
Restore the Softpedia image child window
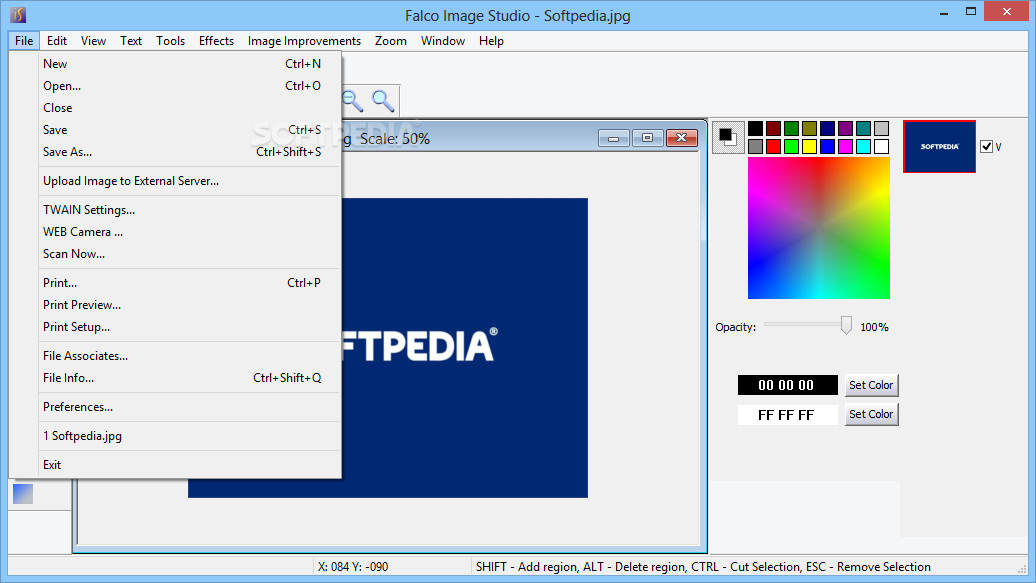[648, 138]
